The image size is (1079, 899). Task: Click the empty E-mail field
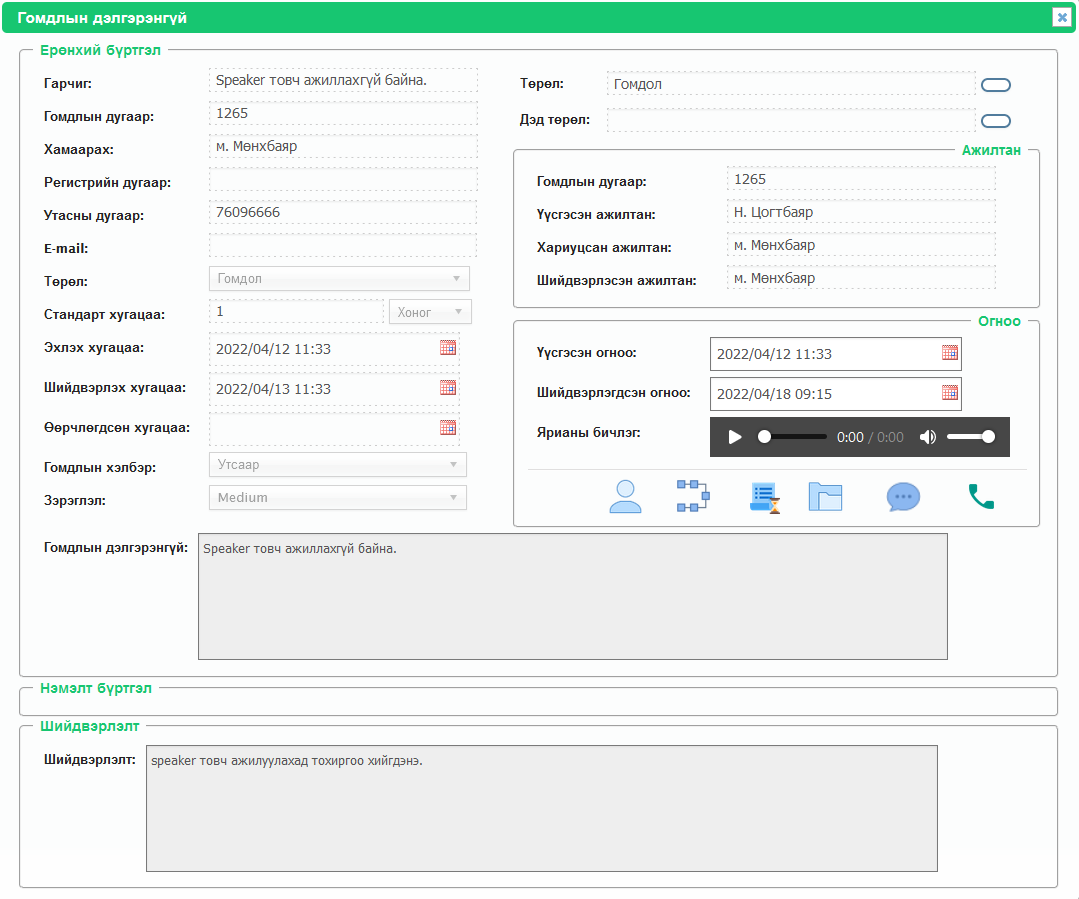click(343, 245)
